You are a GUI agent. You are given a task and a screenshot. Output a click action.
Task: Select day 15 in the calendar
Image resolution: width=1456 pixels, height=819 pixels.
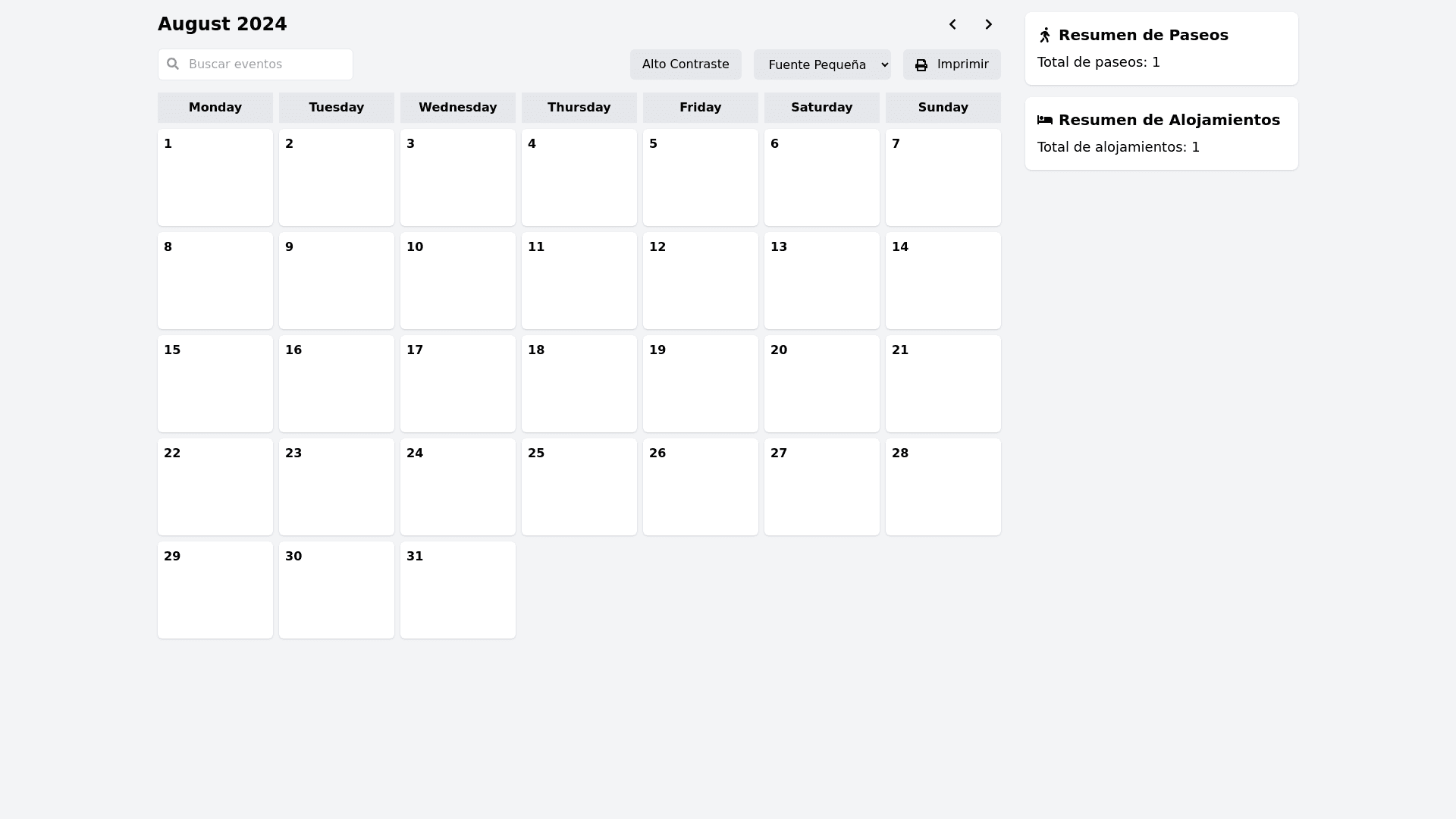215,384
